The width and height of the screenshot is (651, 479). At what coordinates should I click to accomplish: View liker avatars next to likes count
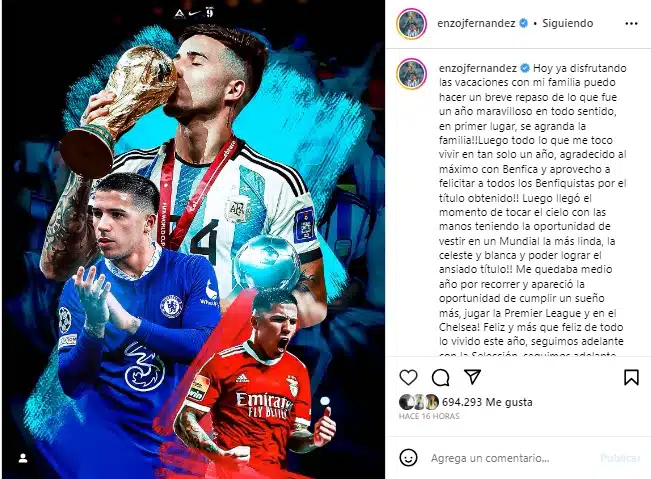(x=418, y=402)
